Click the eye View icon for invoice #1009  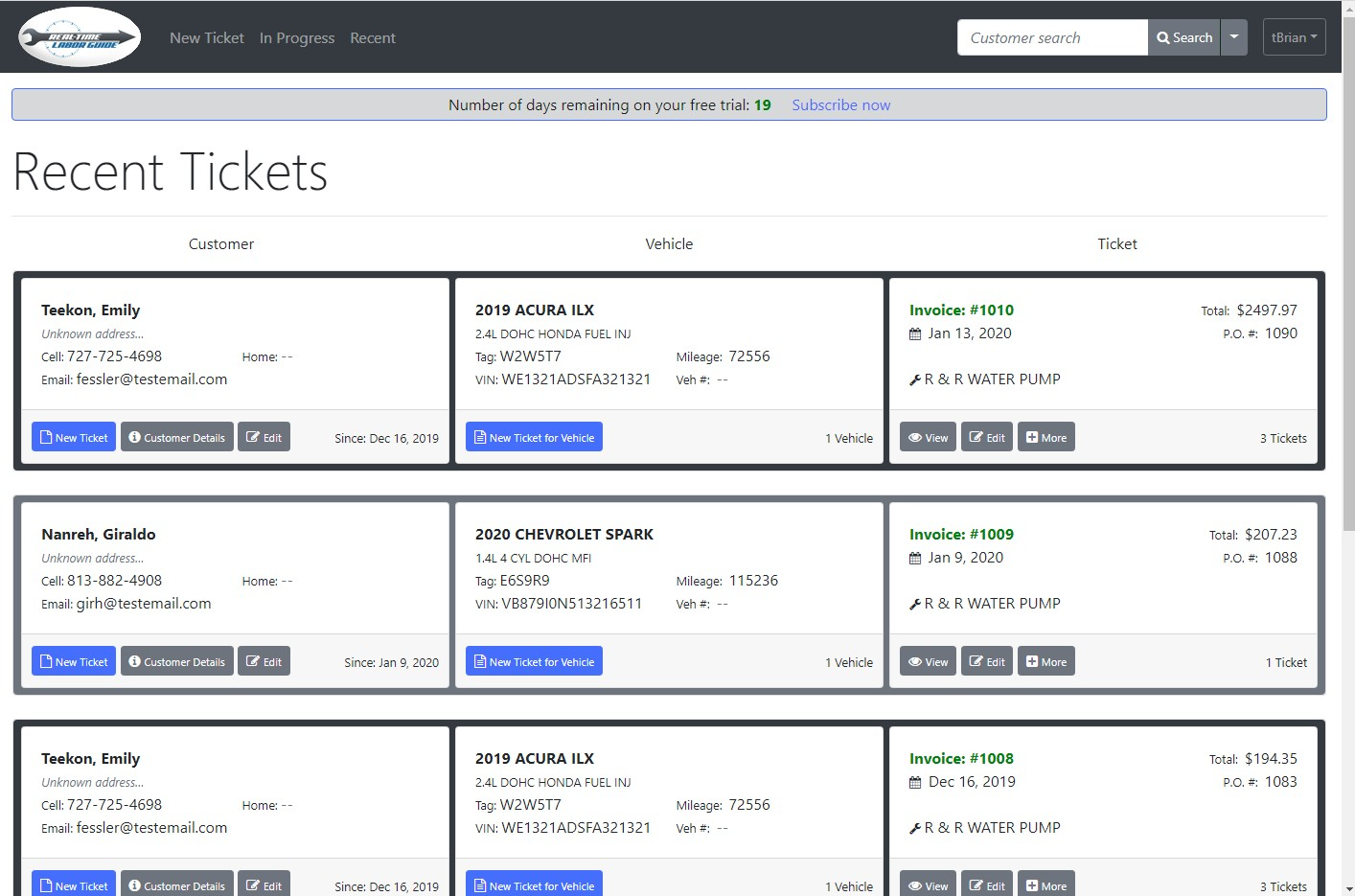(x=915, y=660)
